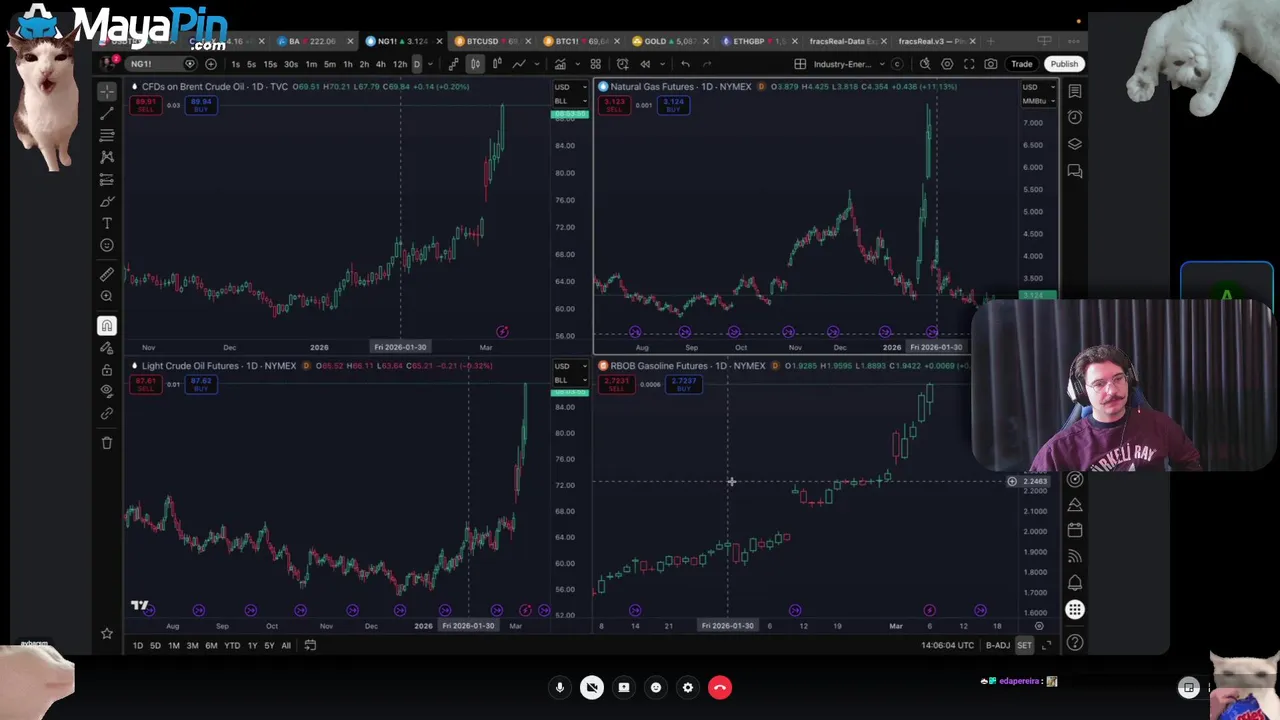This screenshot has height=720, width=1280.
Task: Open BLL unit dropdown on Brent chart
Action: coord(569,101)
